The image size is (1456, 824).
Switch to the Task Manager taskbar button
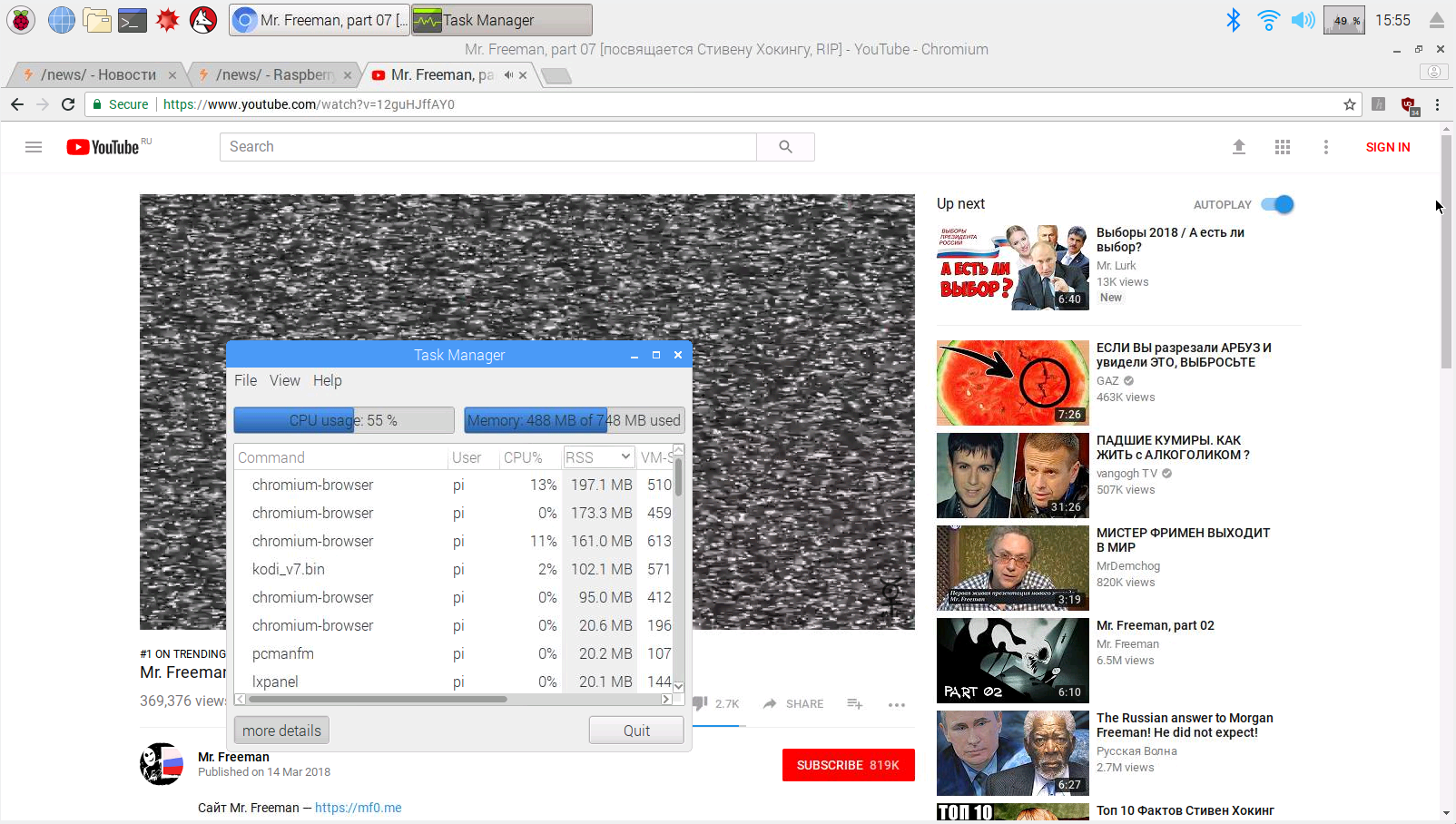[x=502, y=20]
